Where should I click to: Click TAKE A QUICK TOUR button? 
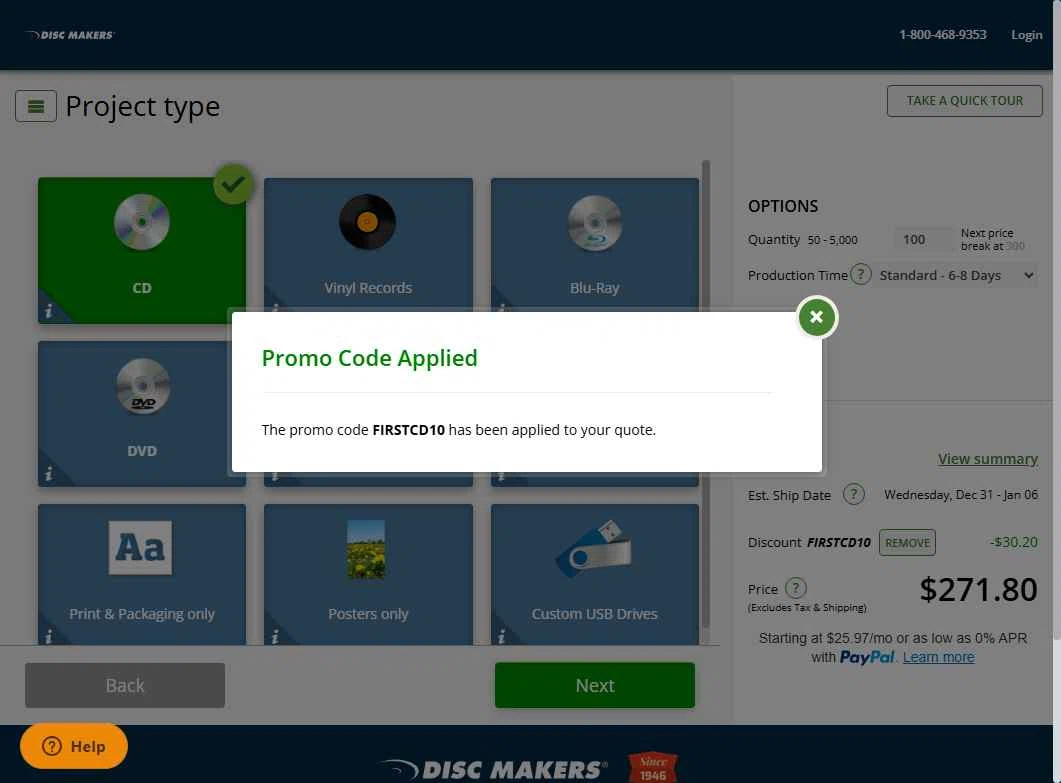[x=965, y=101]
